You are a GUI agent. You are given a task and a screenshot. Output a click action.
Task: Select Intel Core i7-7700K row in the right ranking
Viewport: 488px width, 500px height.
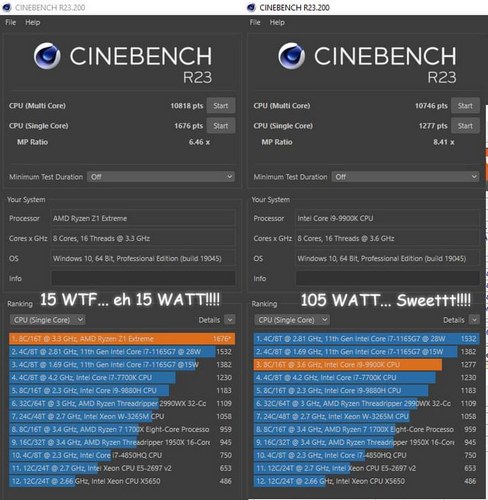[x=366, y=378]
